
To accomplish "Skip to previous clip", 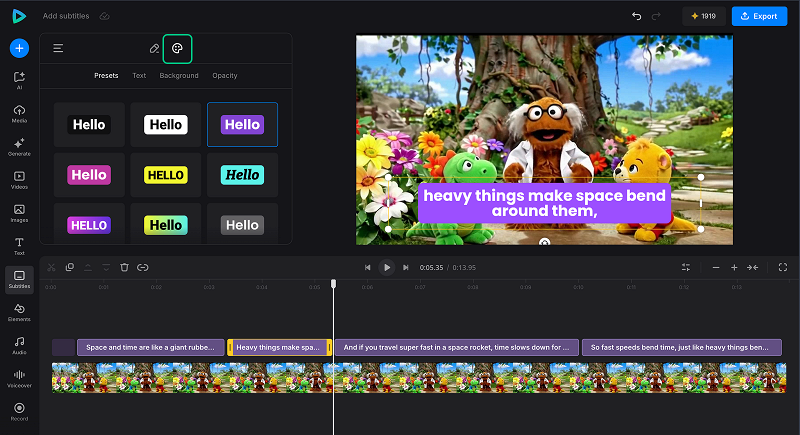I will tap(367, 267).
